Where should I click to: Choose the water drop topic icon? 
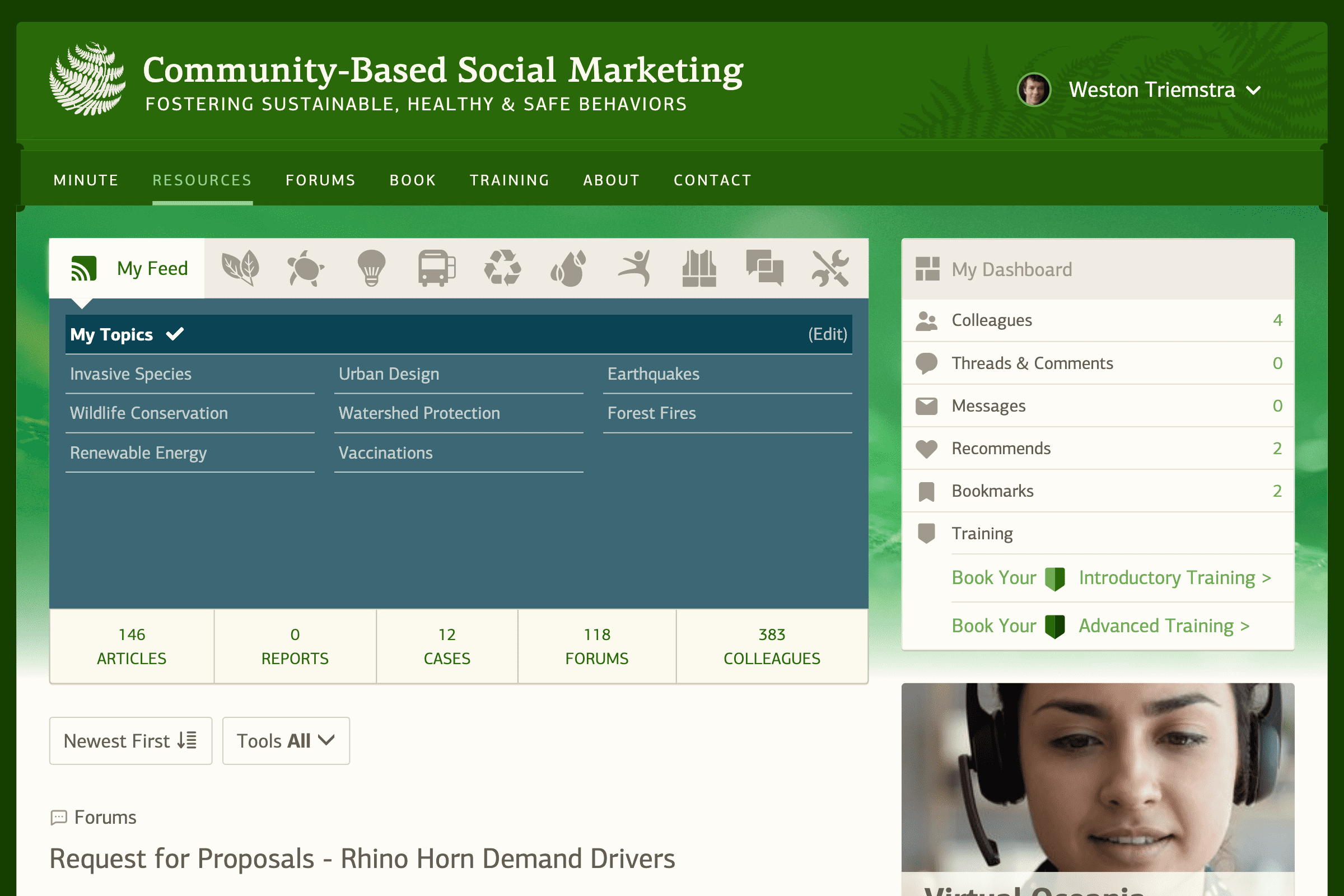[x=568, y=268]
